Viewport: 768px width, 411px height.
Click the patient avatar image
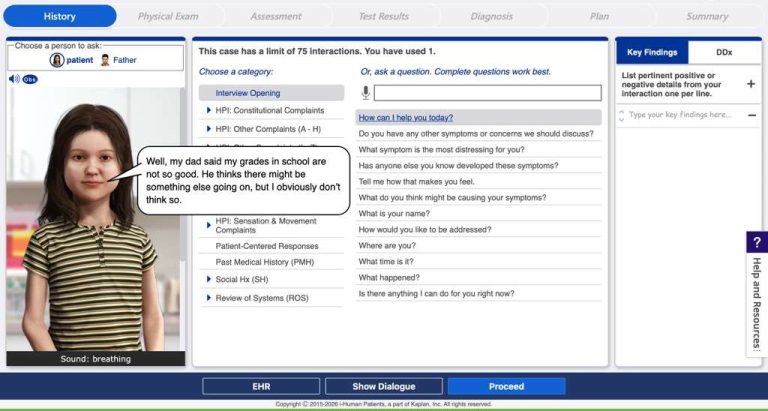tap(93, 220)
